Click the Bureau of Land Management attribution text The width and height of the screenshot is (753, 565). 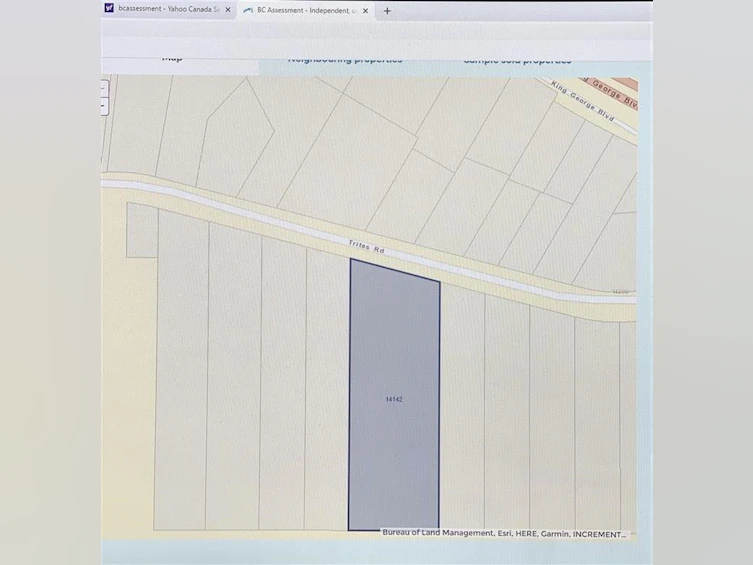(x=504, y=533)
